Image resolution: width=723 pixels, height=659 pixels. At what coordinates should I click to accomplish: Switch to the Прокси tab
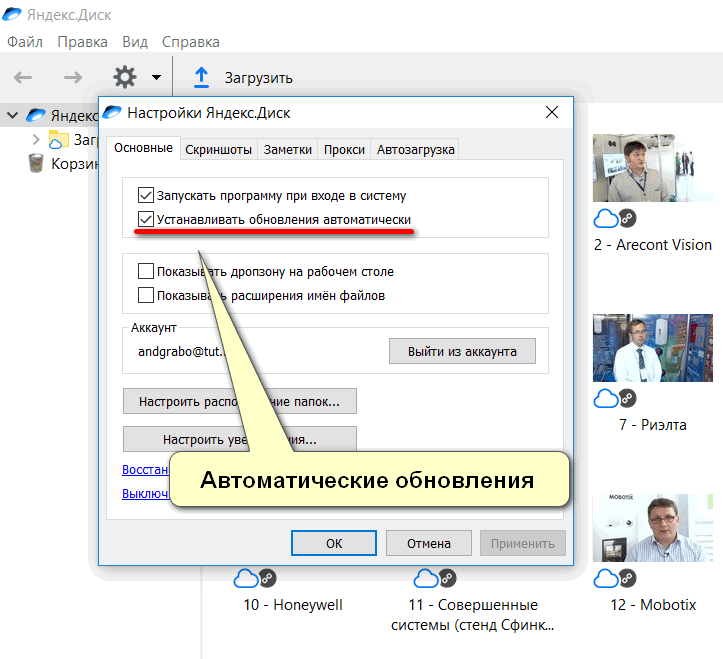(344, 149)
